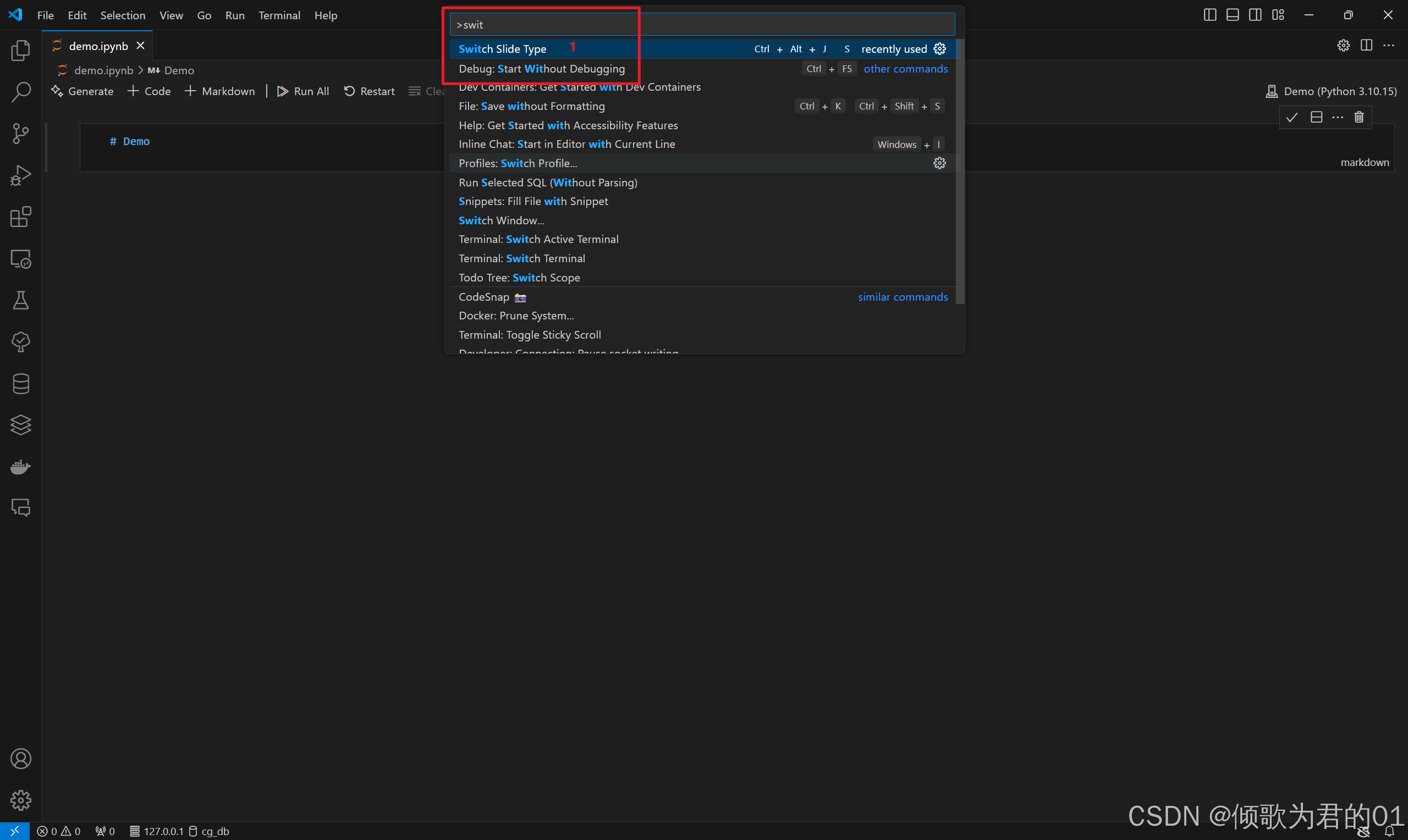Open the Source Control view
Image resolution: width=1408 pixels, height=840 pixels.
[21, 134]
